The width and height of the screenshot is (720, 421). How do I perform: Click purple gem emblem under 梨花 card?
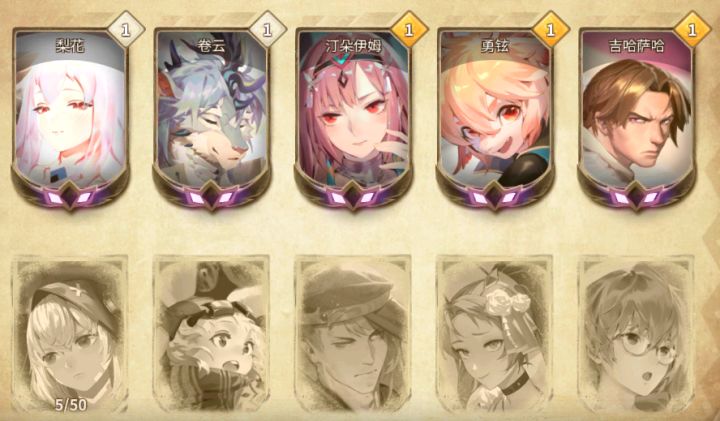click(x=70, y=197)
